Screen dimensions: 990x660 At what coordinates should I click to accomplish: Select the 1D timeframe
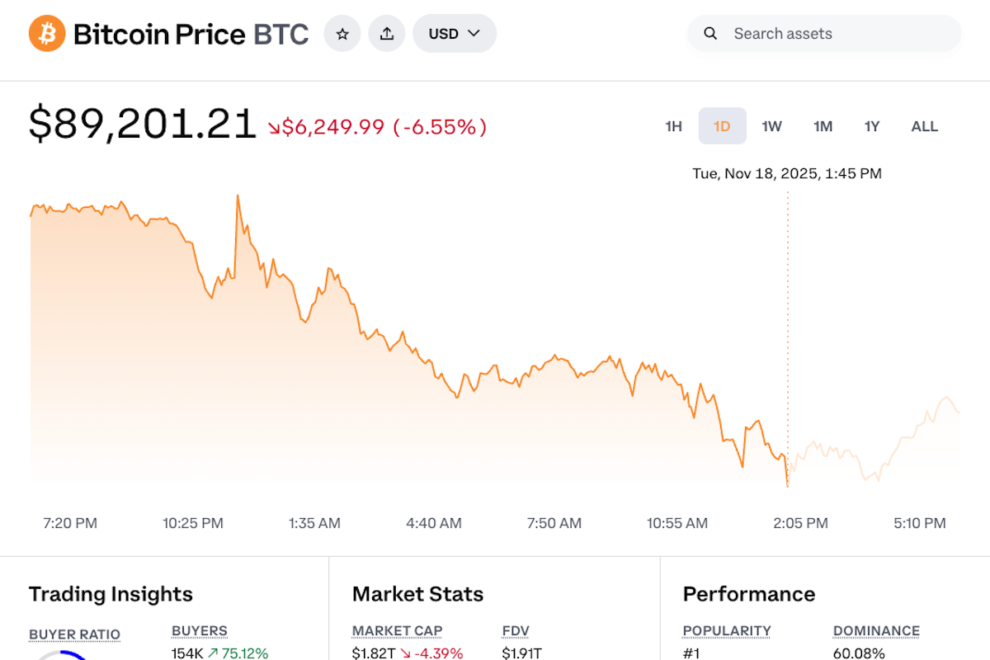722,126
